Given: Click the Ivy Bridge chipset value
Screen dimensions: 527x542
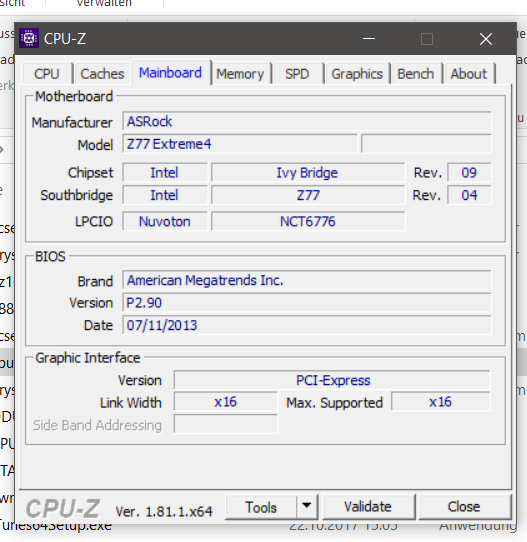Looking at the screenshot, I should [x=308, y=172].
